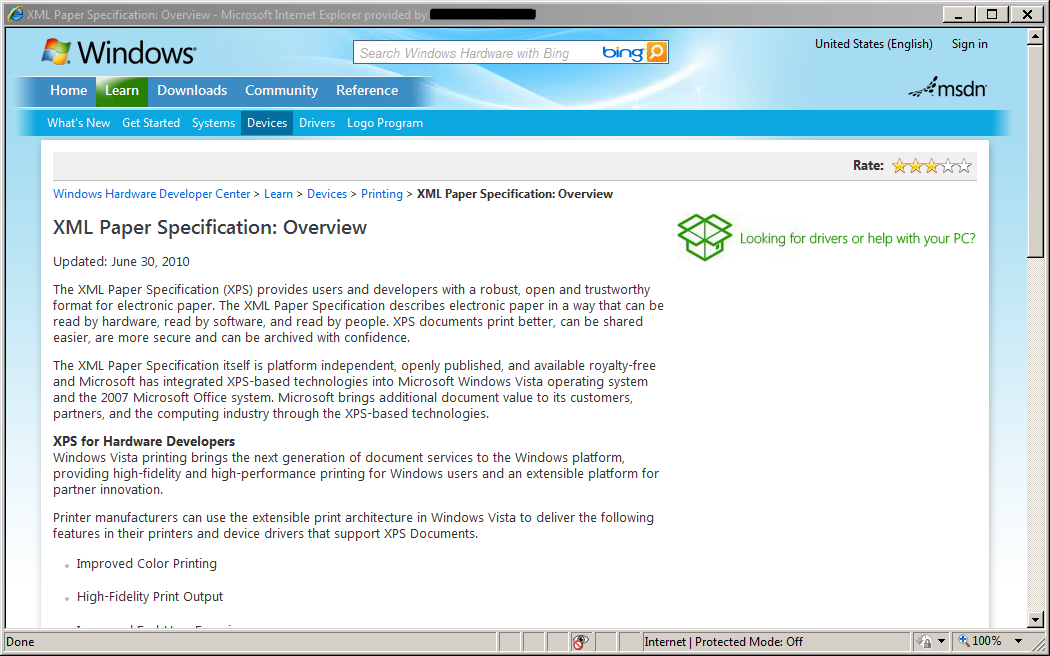Click the security lock icon in status bar
Viewport: 1050px width, 656px height.
(x=925, y=641)
